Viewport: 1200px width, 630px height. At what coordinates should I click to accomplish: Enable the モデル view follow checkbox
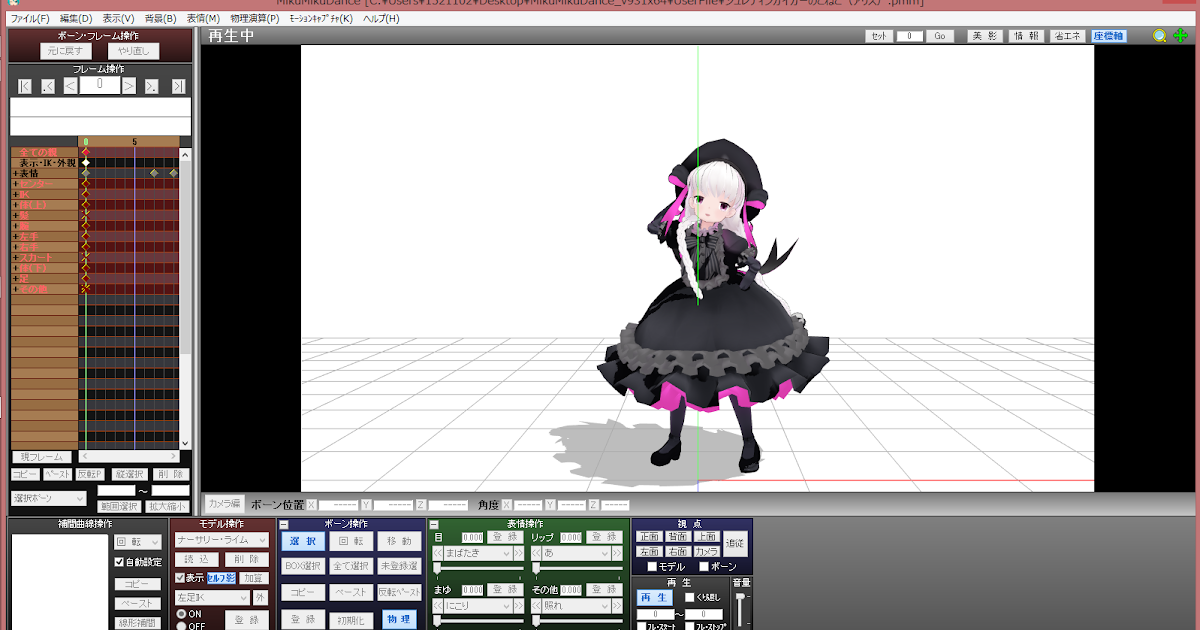point(652,567)
